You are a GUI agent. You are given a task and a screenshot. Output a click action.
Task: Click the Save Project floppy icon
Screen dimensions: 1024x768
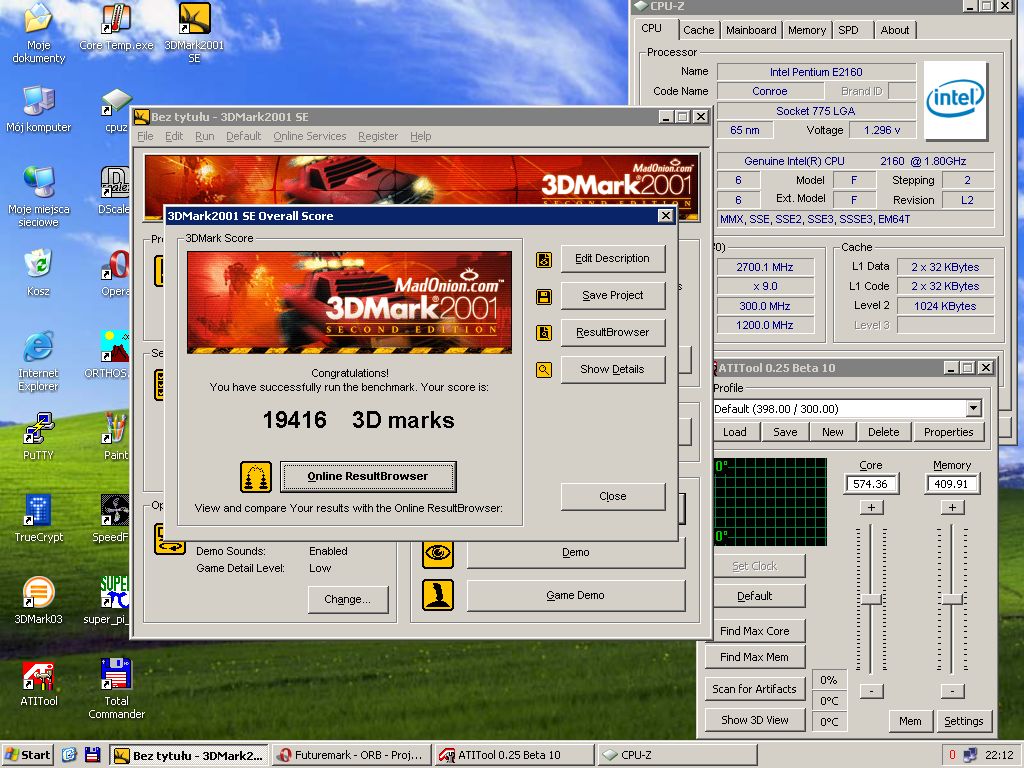point(544,296)
